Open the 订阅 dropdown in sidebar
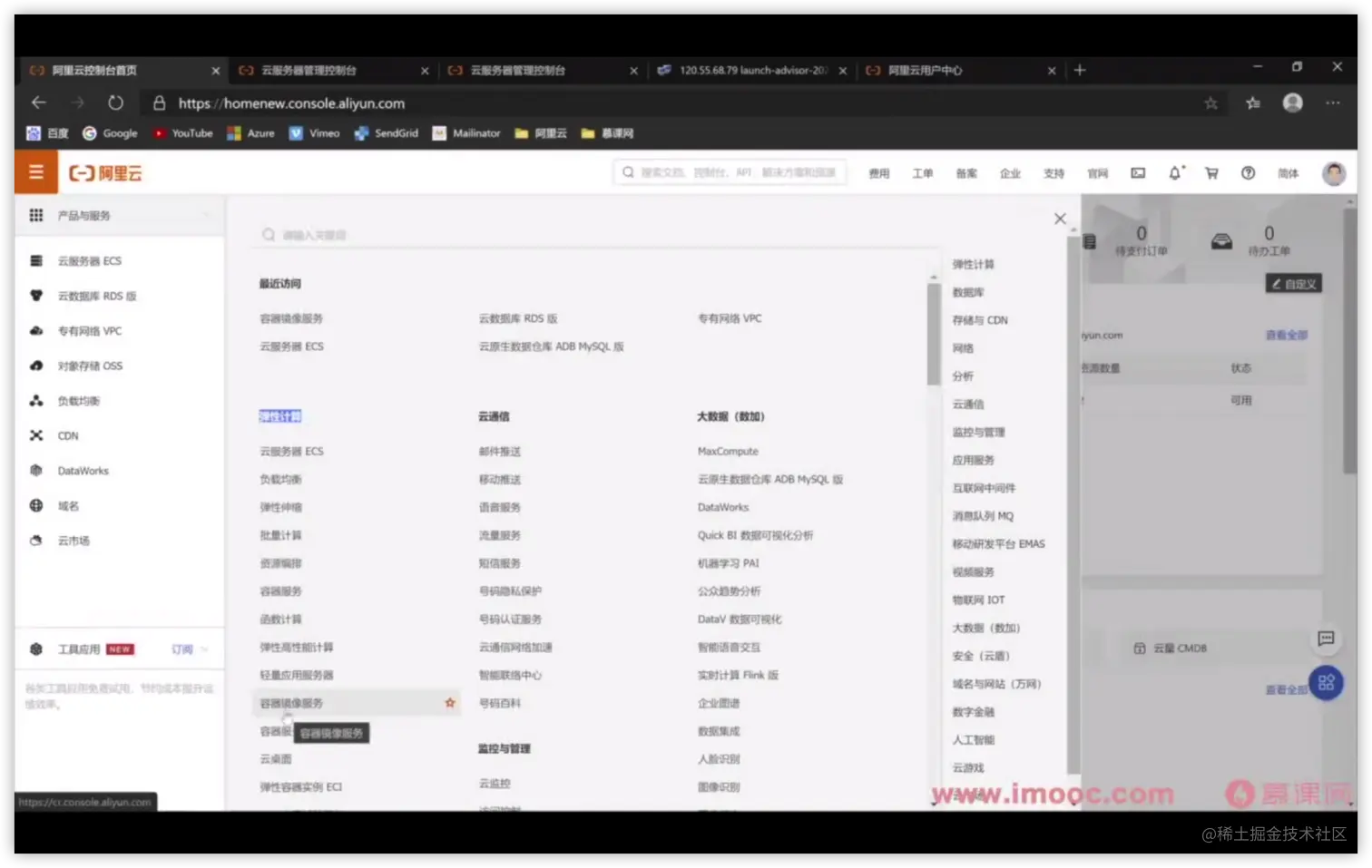This screenshot has height=868, width=1372. pyautogui.click(x=190, y=649)
